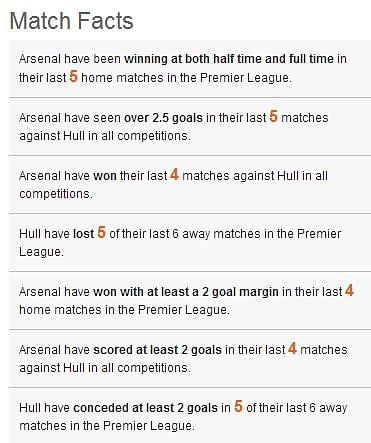Select the 'Hull have lost' fact row
The width and height of the screenshot is (371, 443).
190,242
